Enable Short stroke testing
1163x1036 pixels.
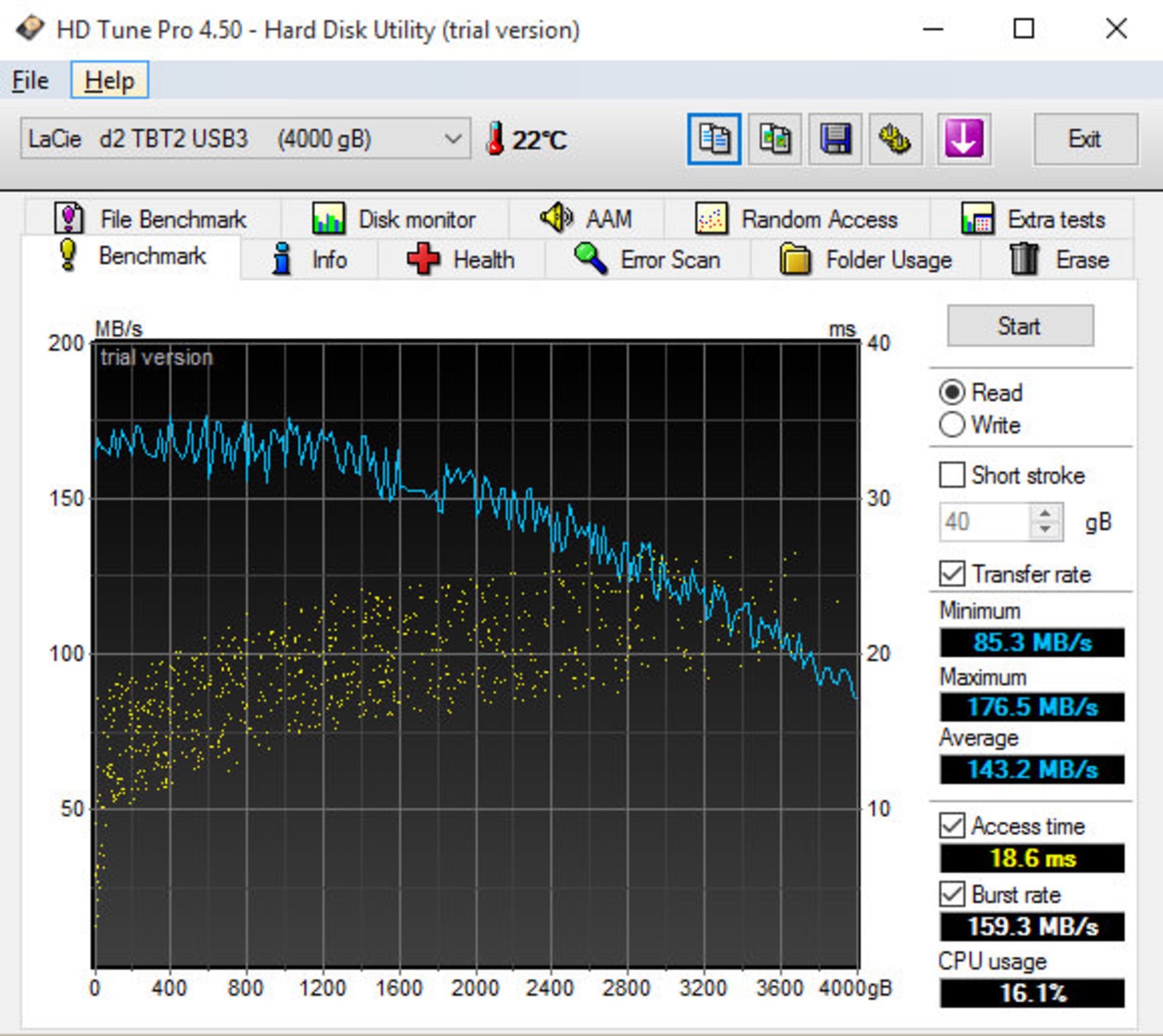point(953,476)
